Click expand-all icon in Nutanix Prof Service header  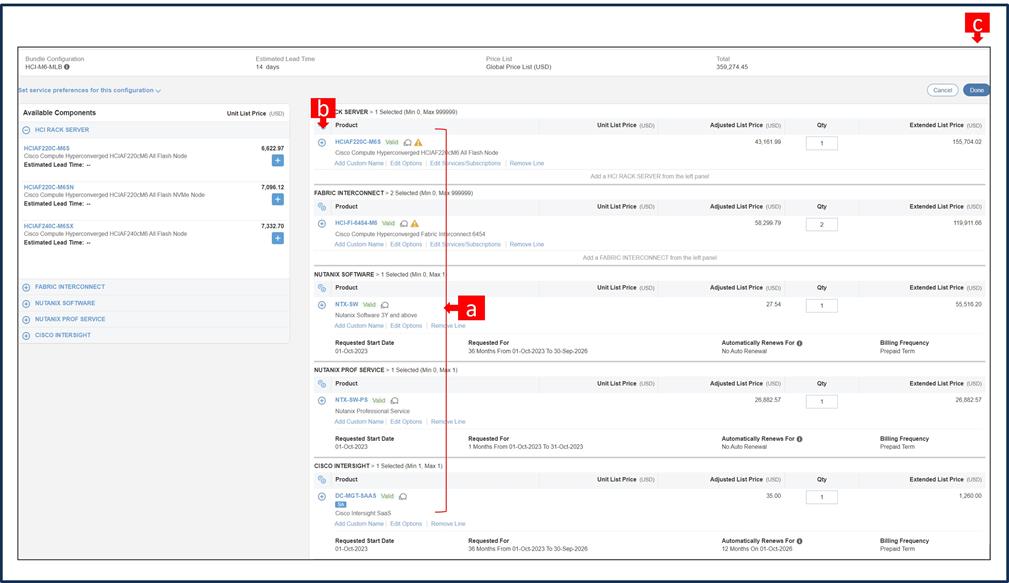[x=322, y=384]
